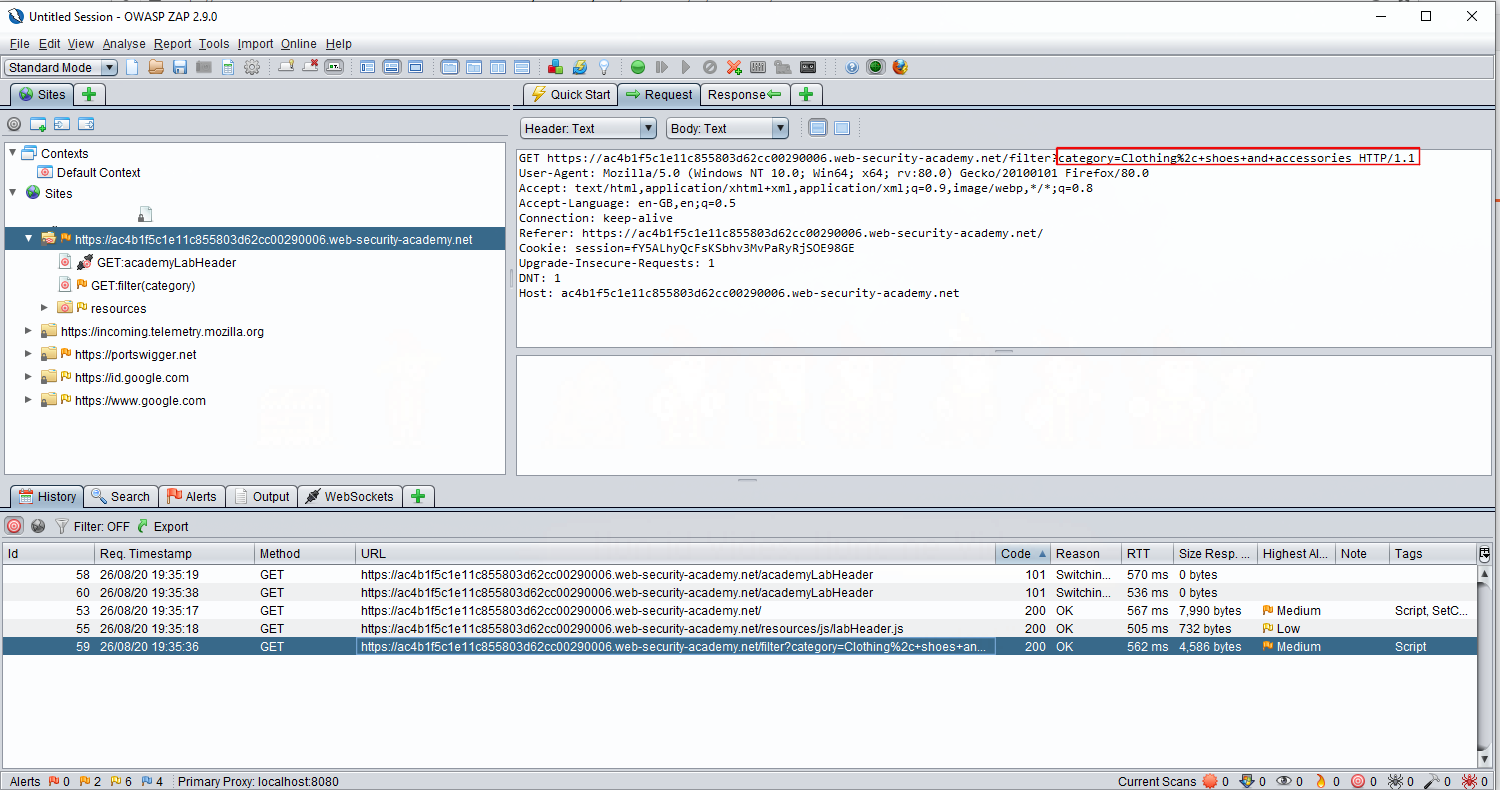Screen dimensions: 1500x790
Task: Click the Persist Session floppy-disk icon
Action: [180, 67]
